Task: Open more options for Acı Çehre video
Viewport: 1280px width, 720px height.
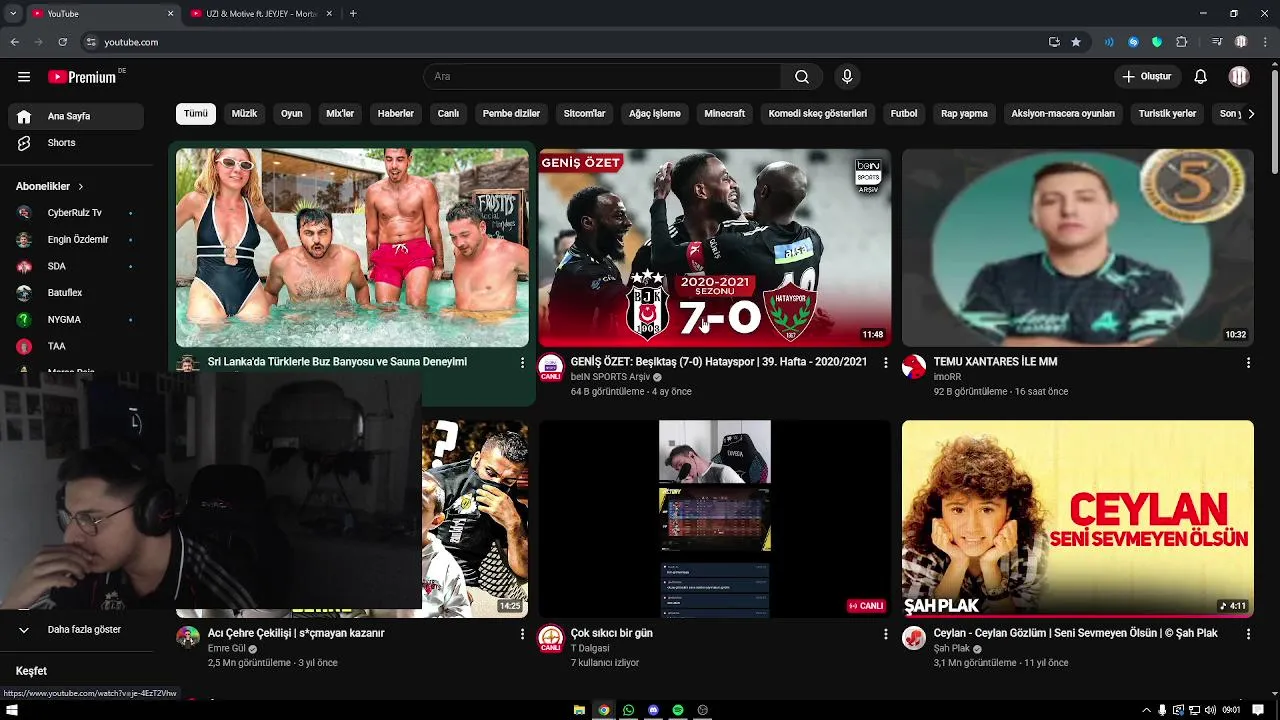Action: point(522,634)
